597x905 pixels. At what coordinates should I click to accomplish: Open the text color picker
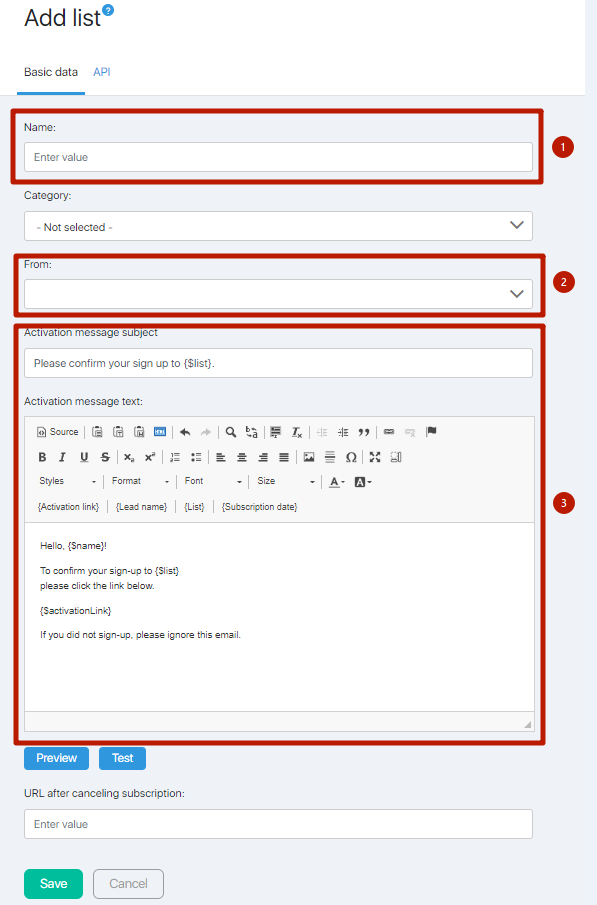point(337,482)
